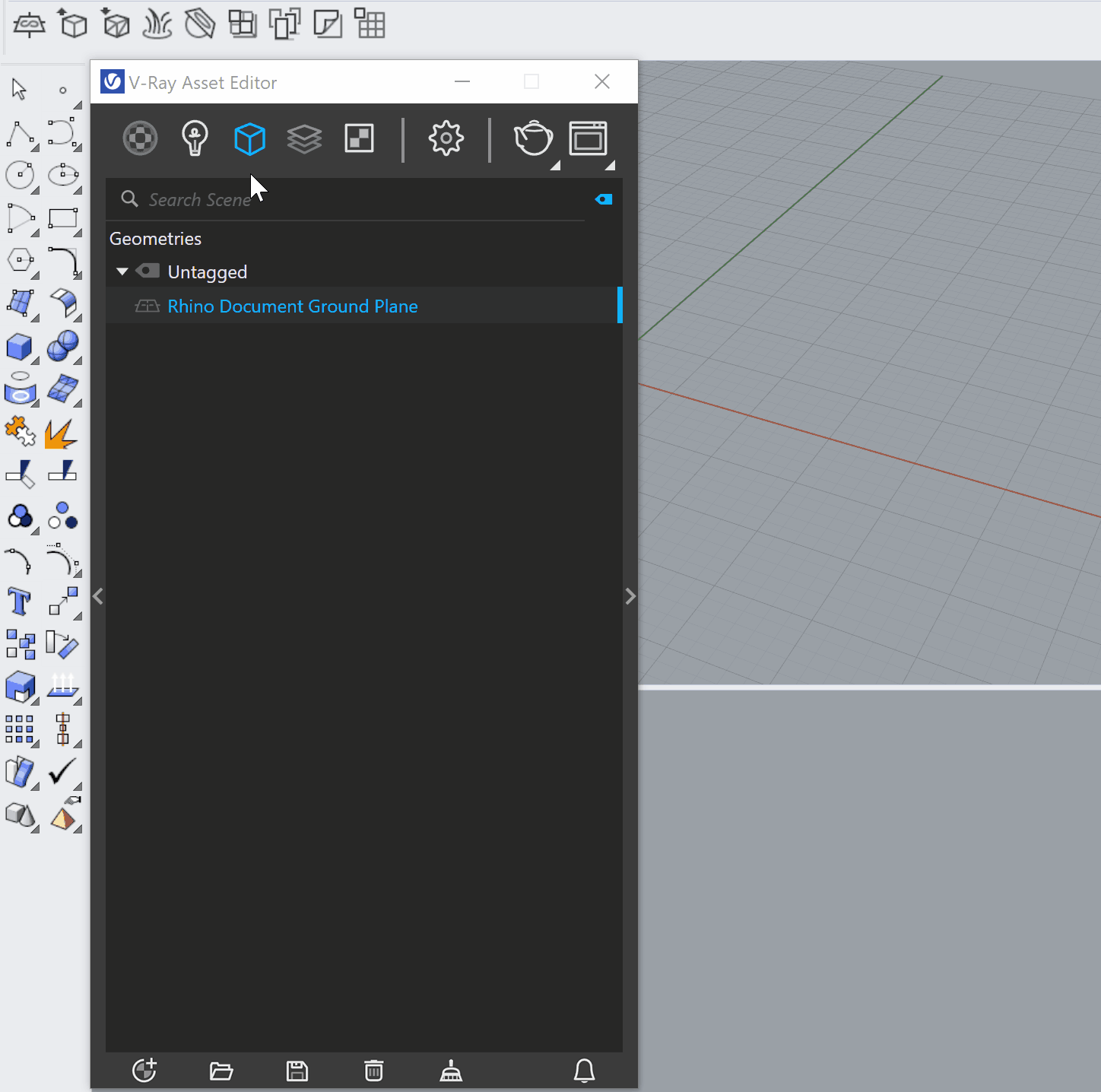Select Untagged tree row
The height and width of the screenshot is (1092, 1101).
tap(364, 271)
